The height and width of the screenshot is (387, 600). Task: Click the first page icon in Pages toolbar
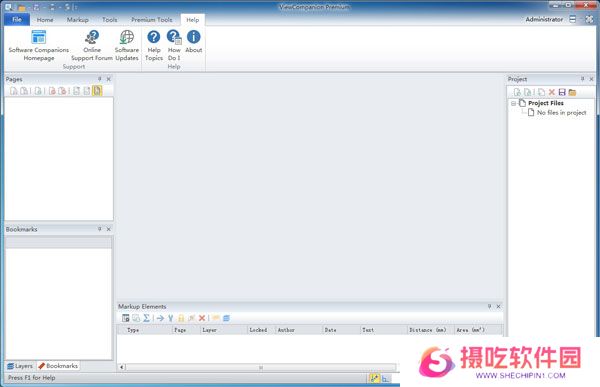14,91
